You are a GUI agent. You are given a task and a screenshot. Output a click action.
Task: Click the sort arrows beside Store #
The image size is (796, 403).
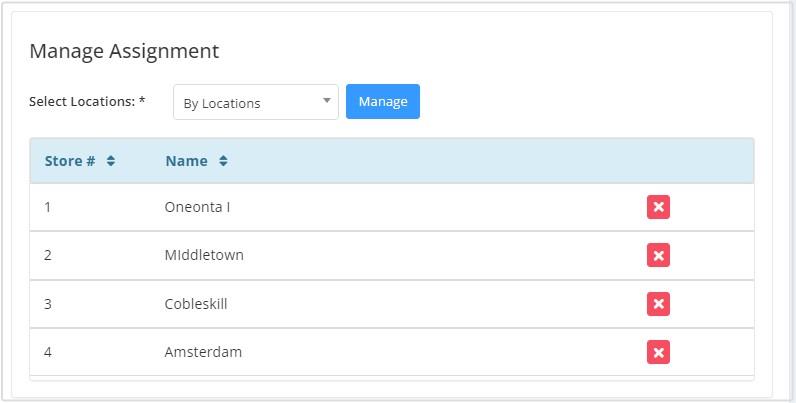(x=111, y=161)
